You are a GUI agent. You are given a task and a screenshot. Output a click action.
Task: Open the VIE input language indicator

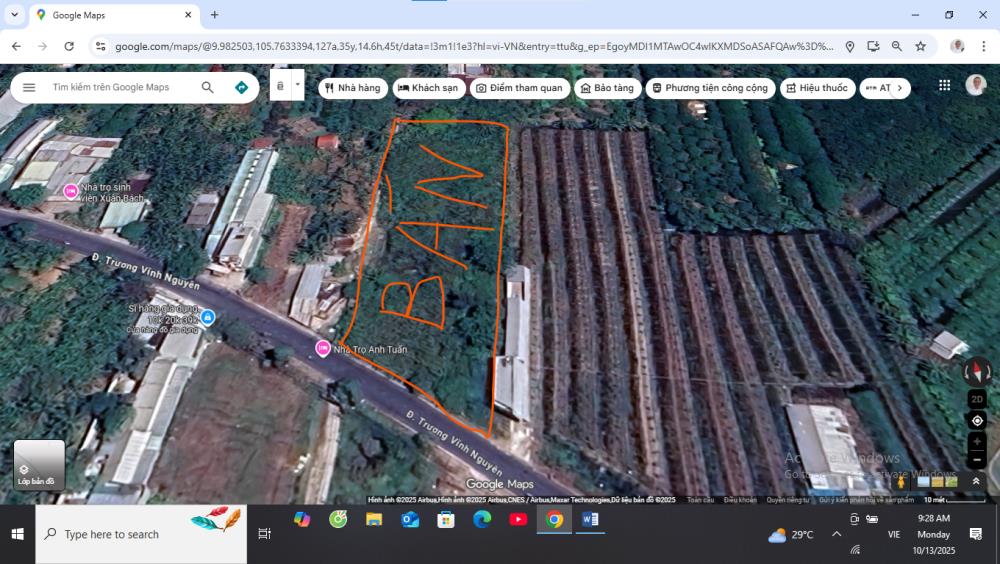[893, 535]
